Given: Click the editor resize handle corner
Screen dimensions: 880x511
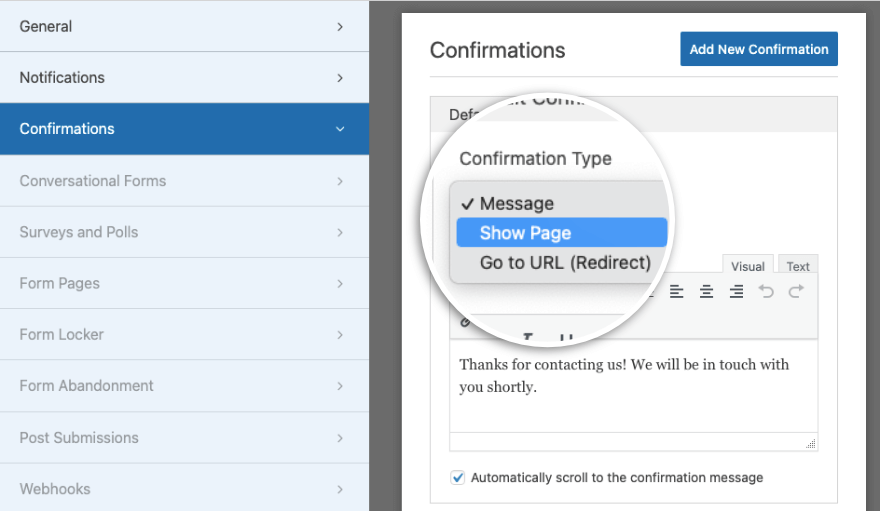Looking at the screenshot, I should (811, 444).
